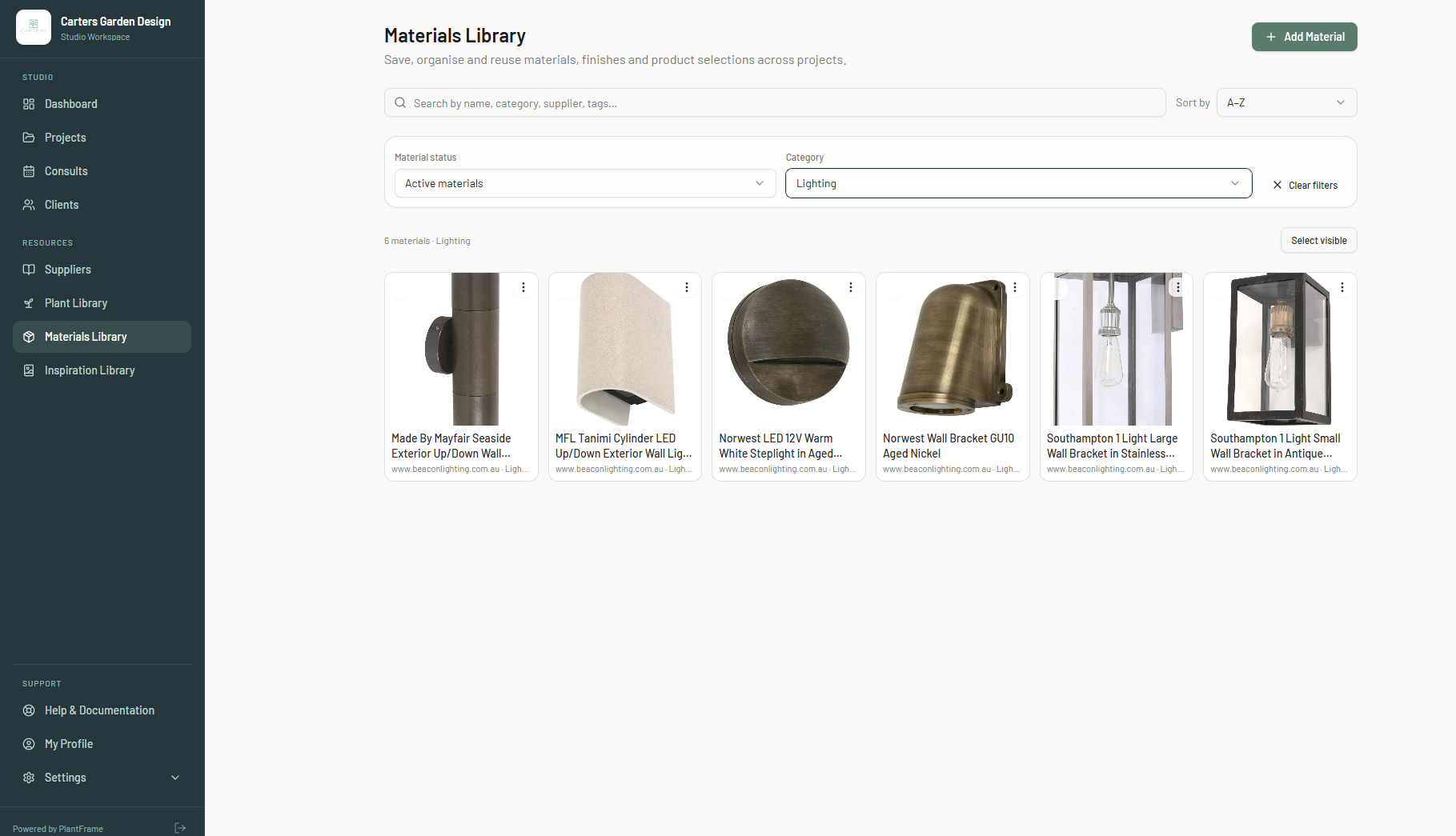Click the 'Carters Garden Design' workspace name
The width and height of the screenshot is (1456, 836).
pyautogui.click(x=115, y=22)
